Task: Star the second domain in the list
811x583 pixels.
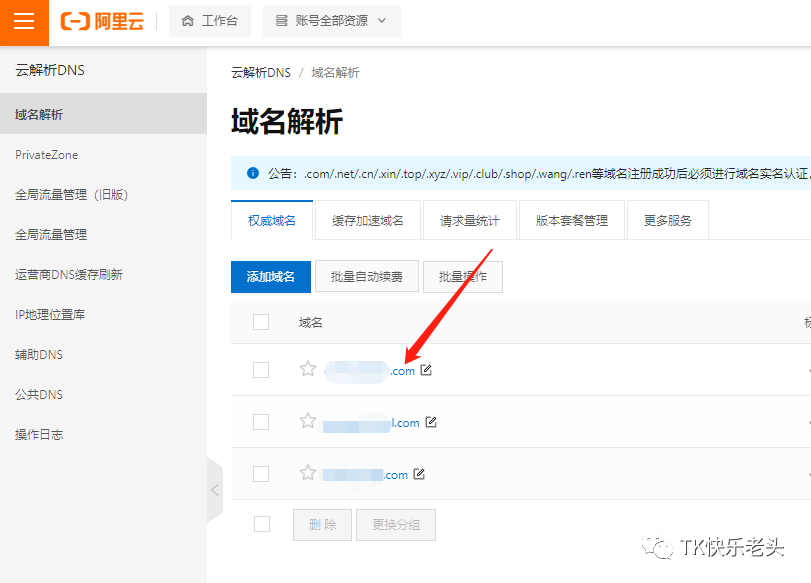Action: click(308, 421)
